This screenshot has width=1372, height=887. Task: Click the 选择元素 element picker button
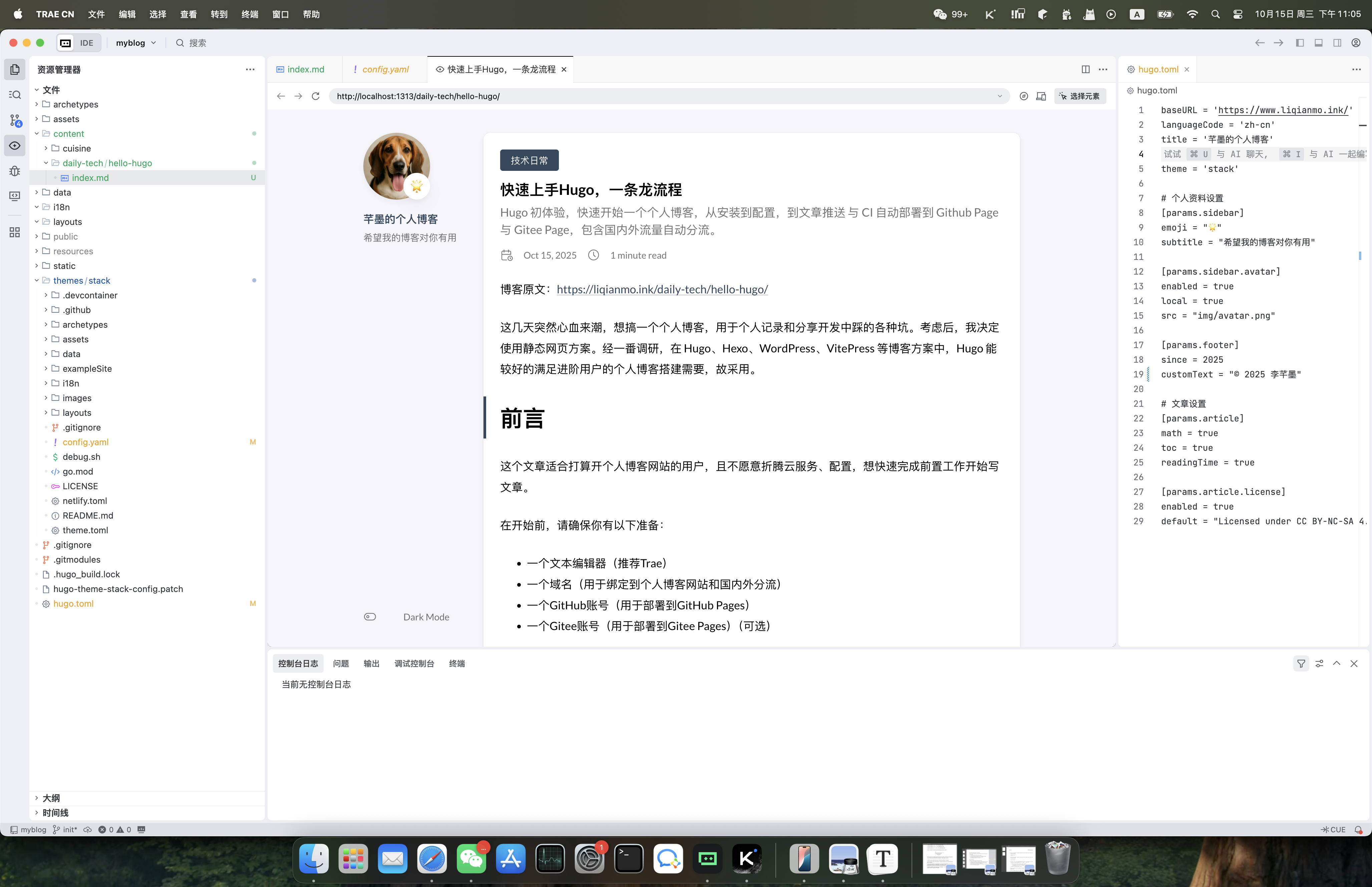click(x=1079, y=96)
